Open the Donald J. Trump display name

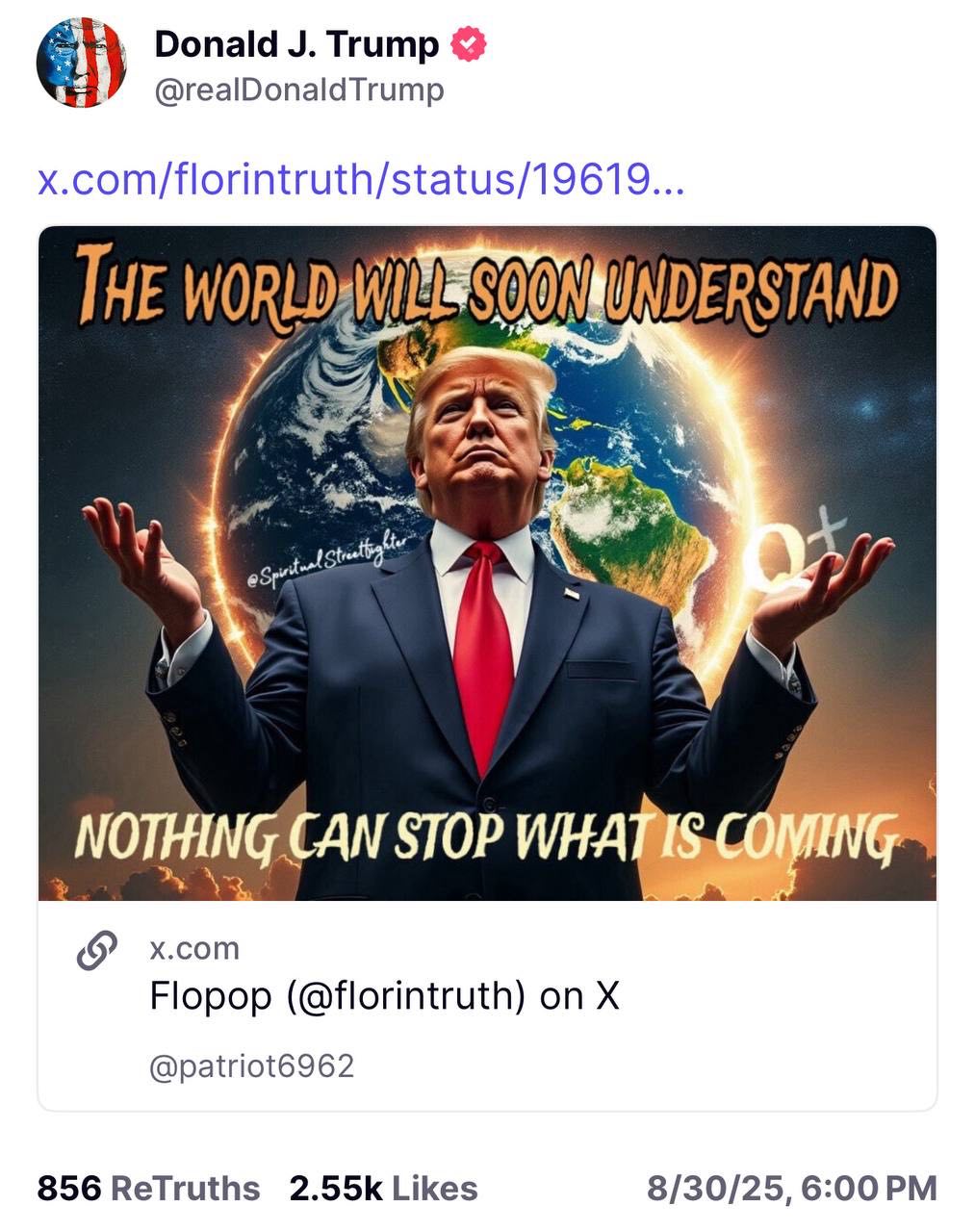[296, 44]
